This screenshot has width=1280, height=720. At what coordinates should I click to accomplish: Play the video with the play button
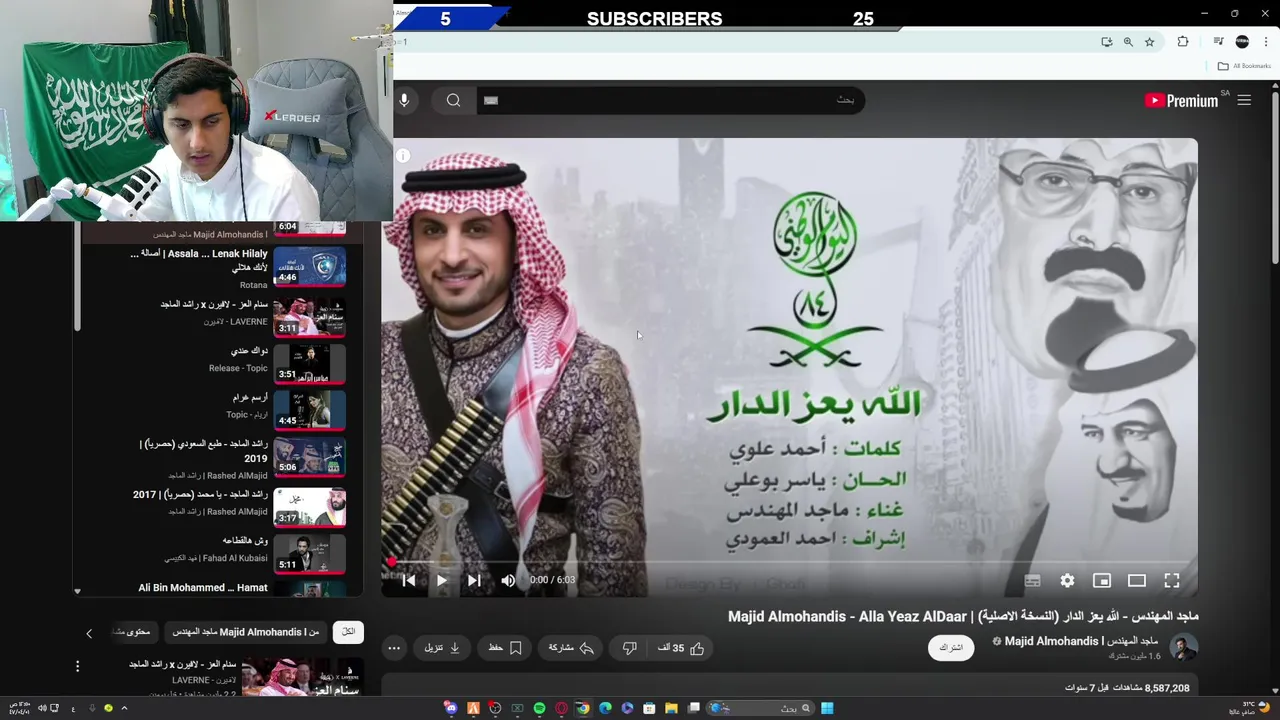pos(441,580)
